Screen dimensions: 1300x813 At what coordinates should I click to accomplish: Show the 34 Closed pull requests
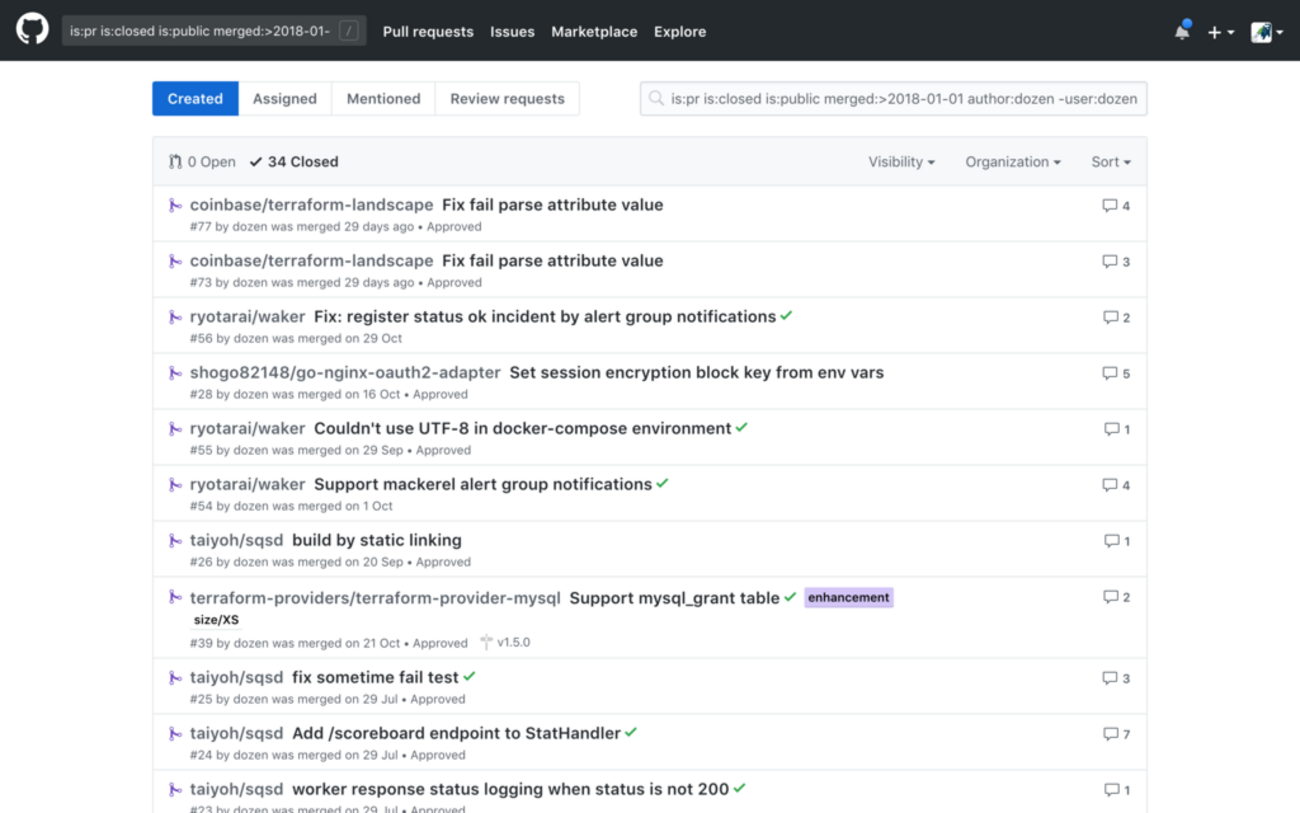point(294,162)
